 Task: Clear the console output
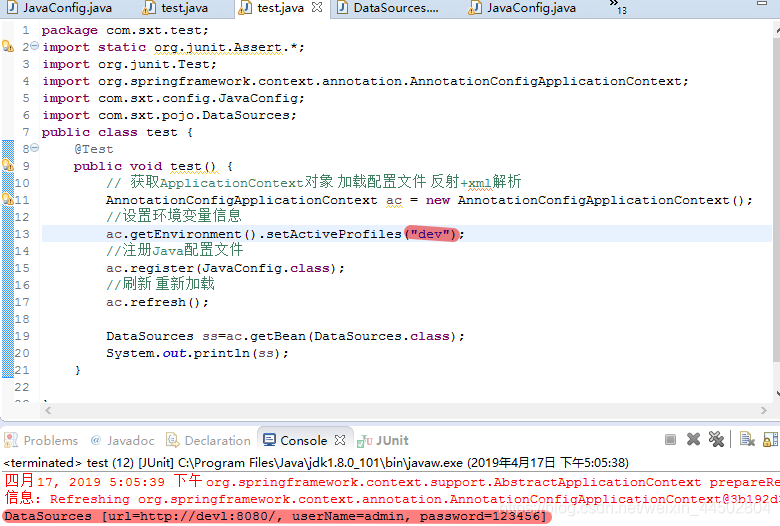[x=747, y=439]
